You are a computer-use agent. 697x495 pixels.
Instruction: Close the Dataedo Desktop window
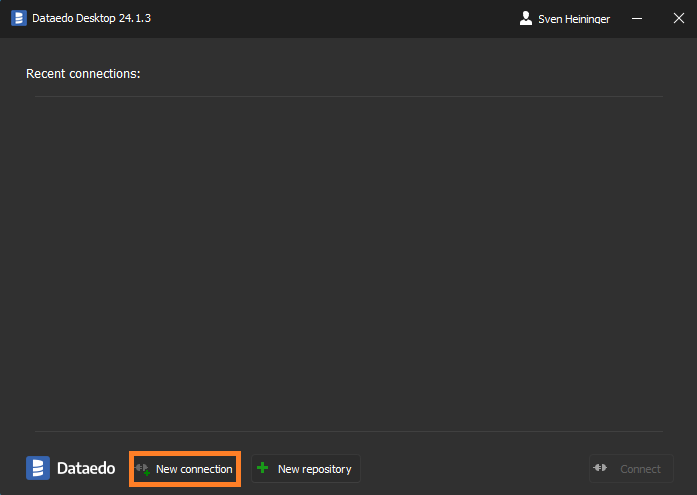point(678,18)
